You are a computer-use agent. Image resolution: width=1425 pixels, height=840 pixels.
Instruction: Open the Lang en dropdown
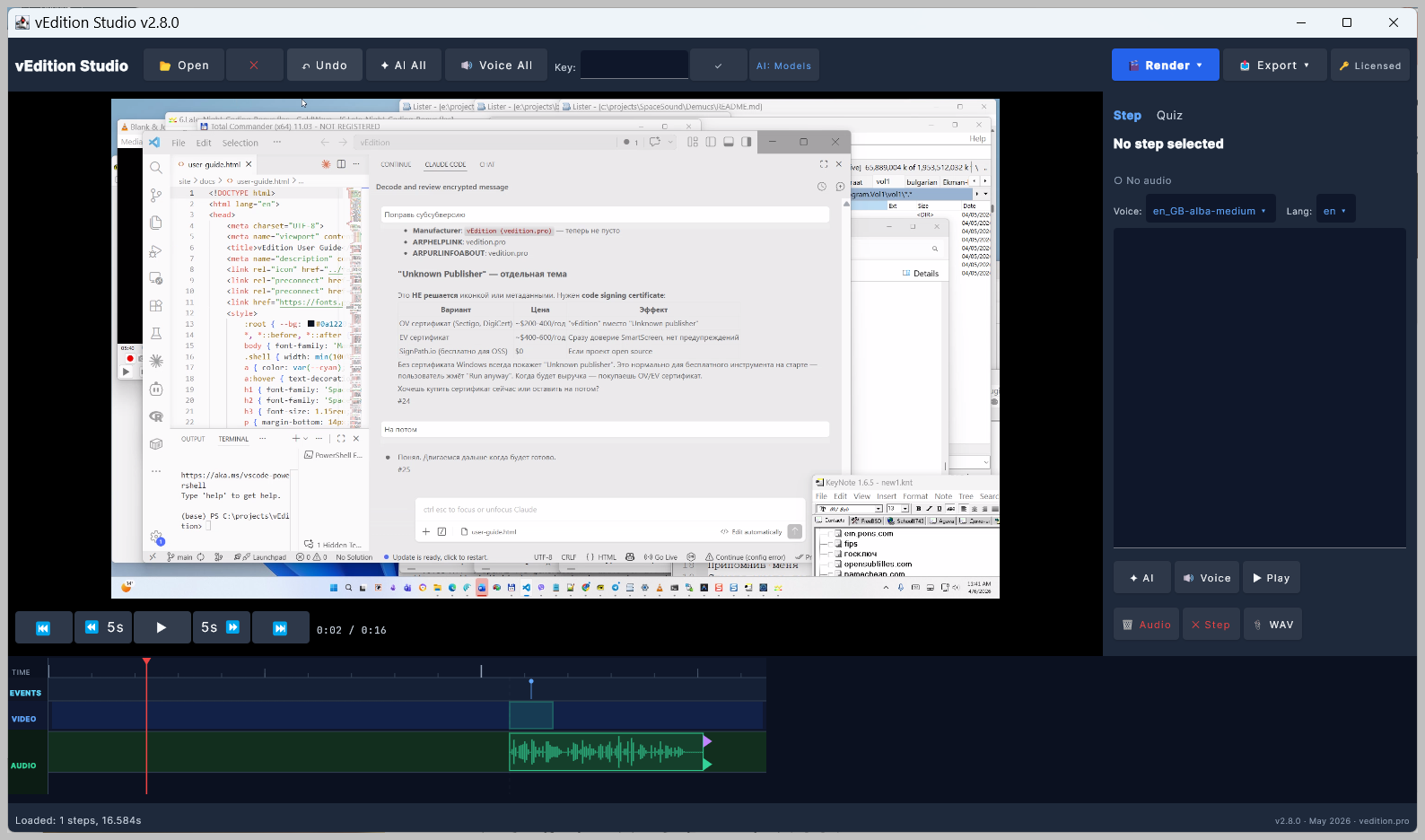coord(1335,211)
